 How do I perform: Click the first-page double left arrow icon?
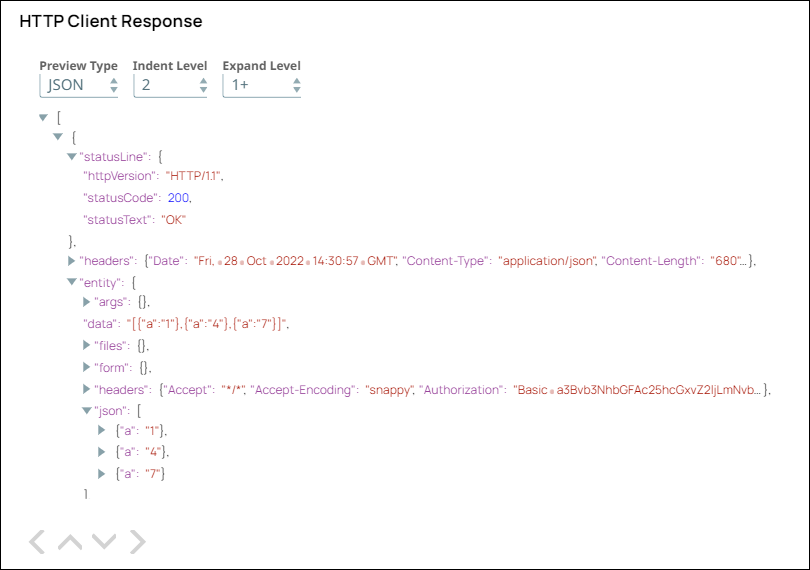point(37,542)
